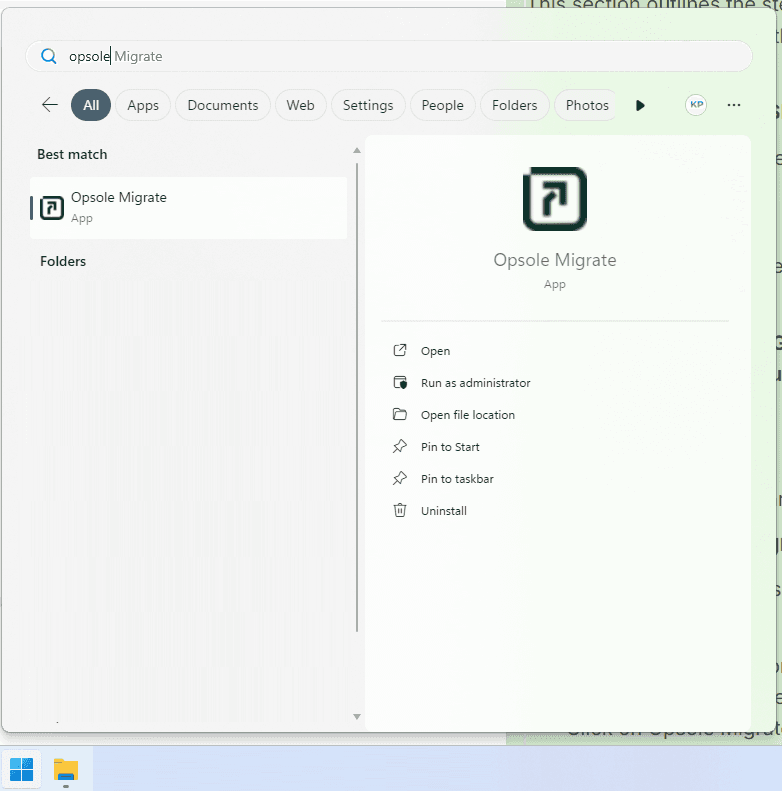Click the Uninstall trash icon
The height and width of the screenshot is (791, 782).
(x=400, y=510)
